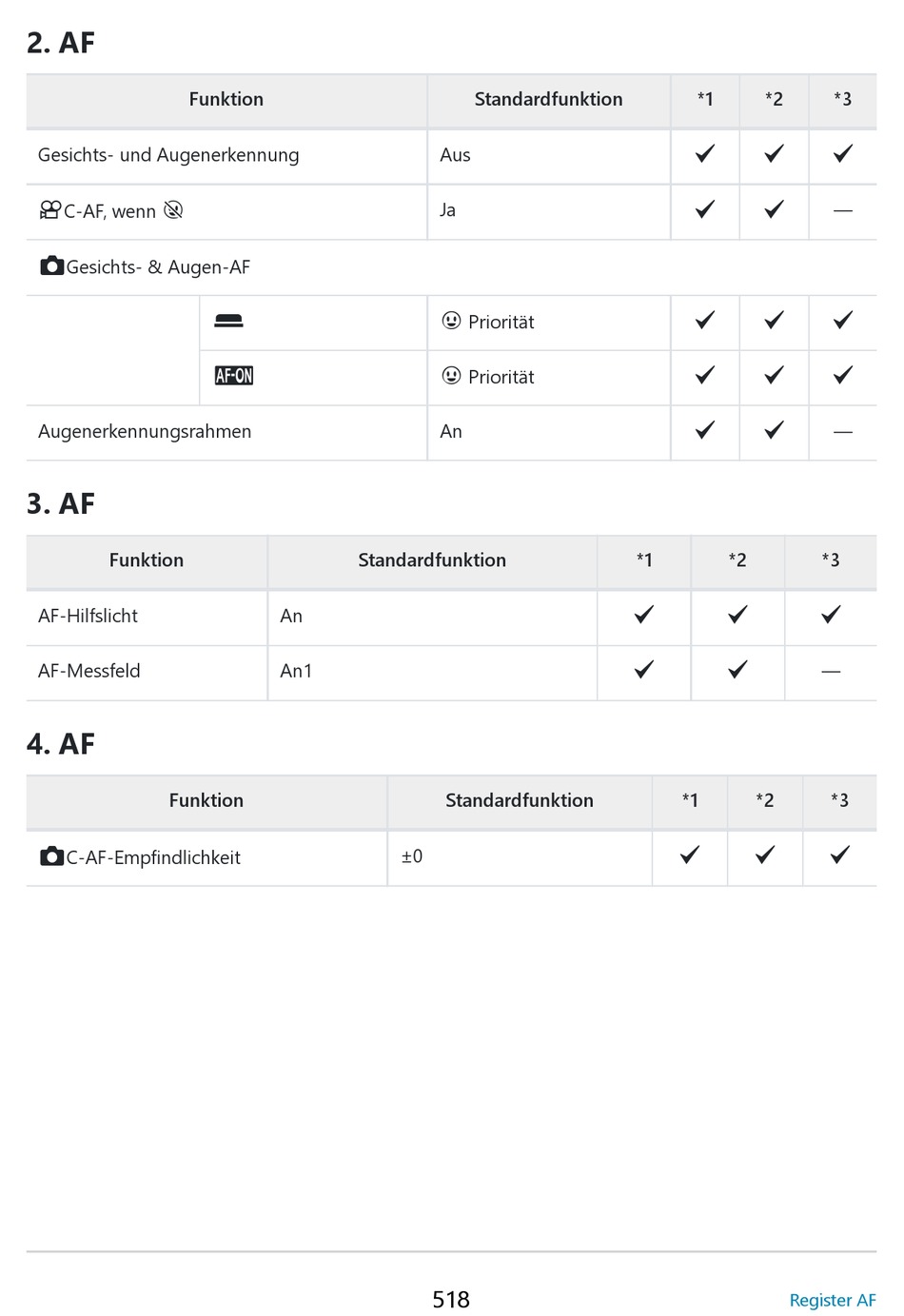Open the Register AF link

pos(833,1300)
